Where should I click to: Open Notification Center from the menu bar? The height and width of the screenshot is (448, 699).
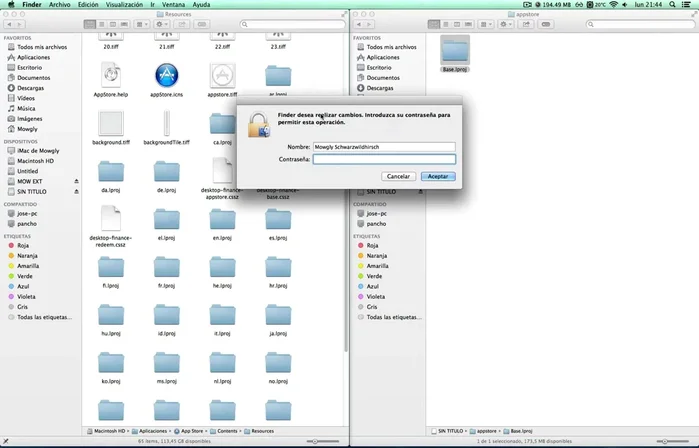point(687,4)
